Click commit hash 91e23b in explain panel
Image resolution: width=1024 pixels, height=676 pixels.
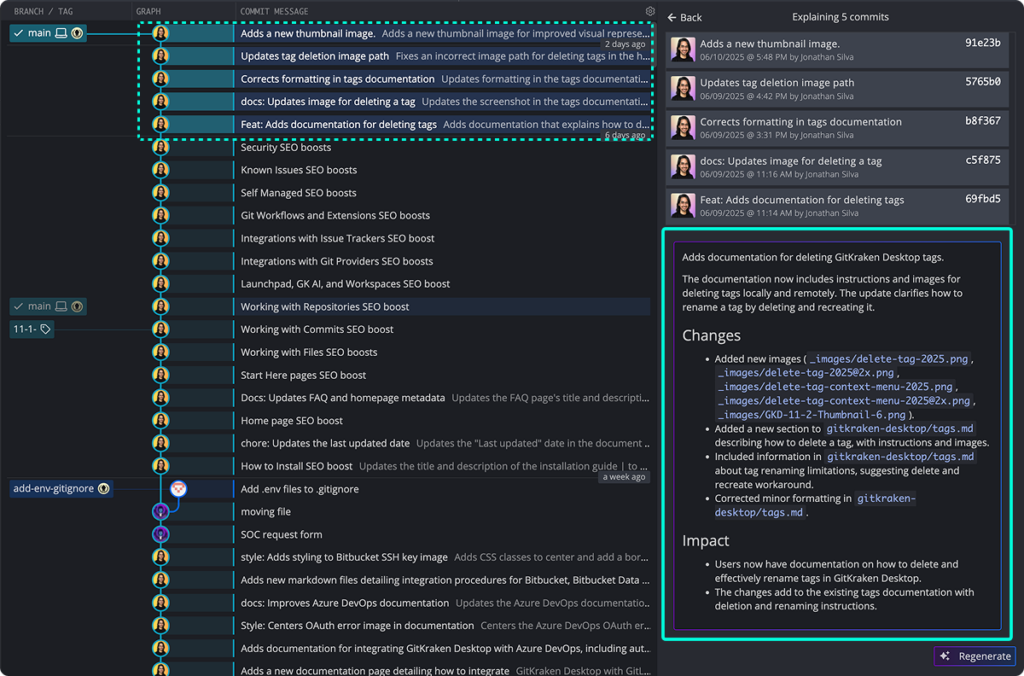pyautogui.click(x=982, y=43)
